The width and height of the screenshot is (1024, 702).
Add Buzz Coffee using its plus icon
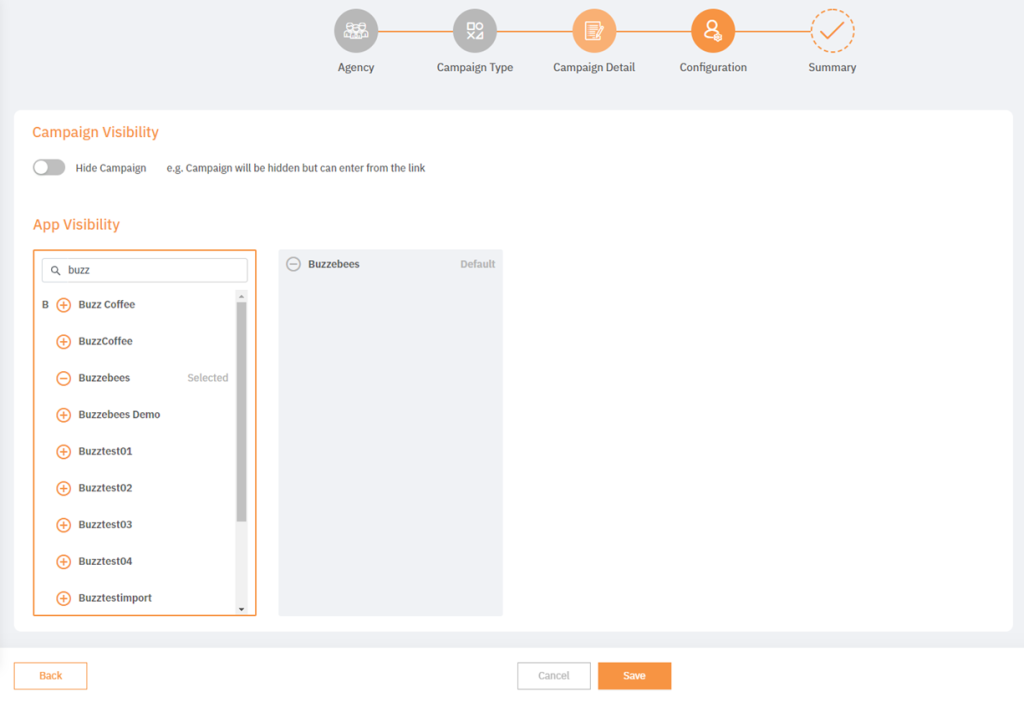point(62,304)
